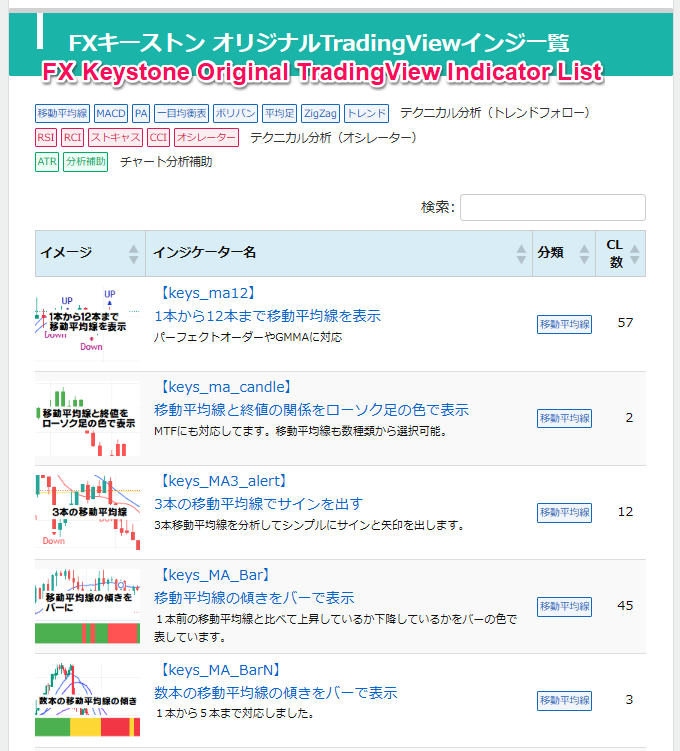Select label テクニカル分析（トレンドフォロー）

pyautogui.click(x=496, y=113)
